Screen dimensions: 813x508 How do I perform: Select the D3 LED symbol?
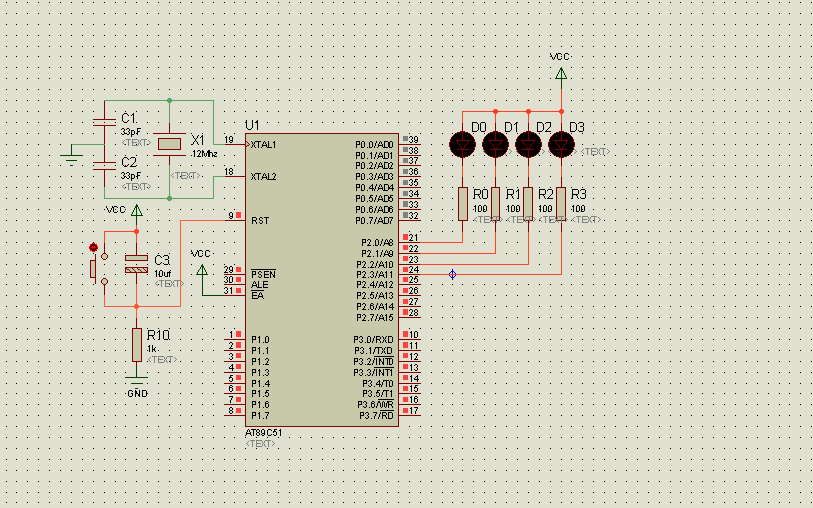(562, 145)
